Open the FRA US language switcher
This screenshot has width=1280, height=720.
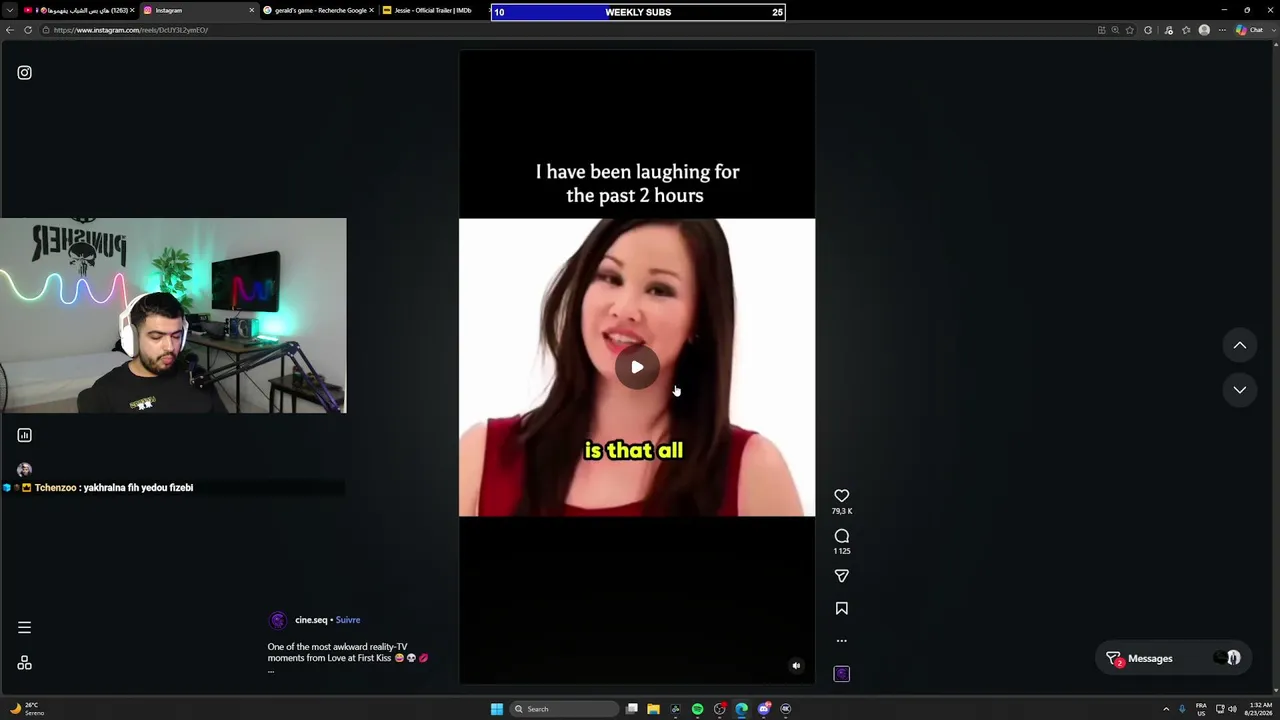tap(1201, 709)
